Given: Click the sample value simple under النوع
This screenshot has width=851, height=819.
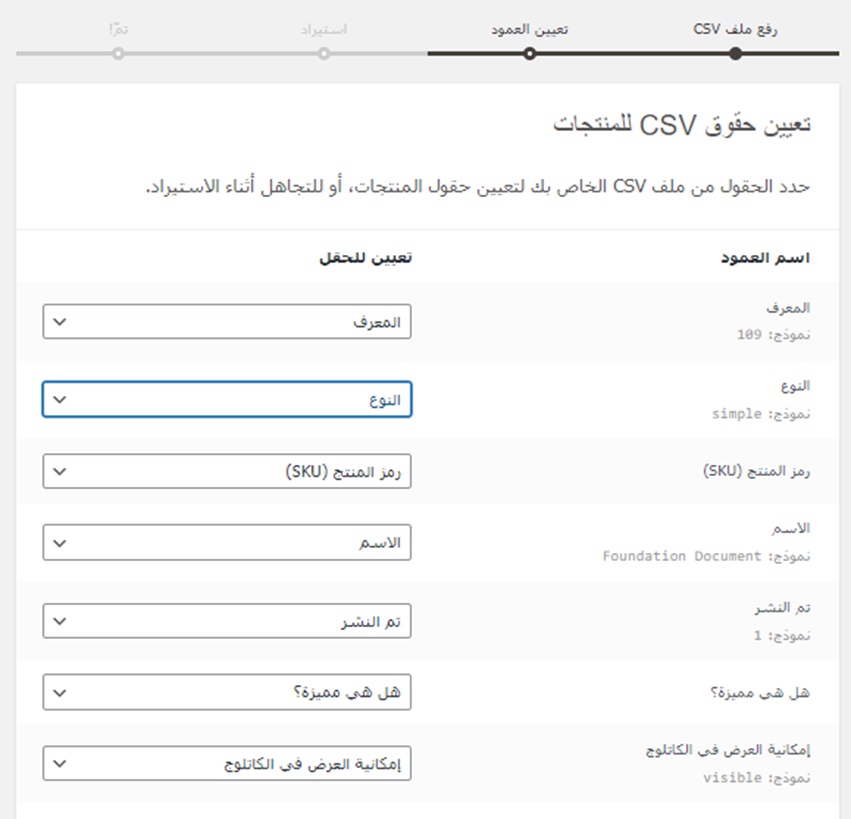Looking at the screenshot, I should [x=737, y=413].
